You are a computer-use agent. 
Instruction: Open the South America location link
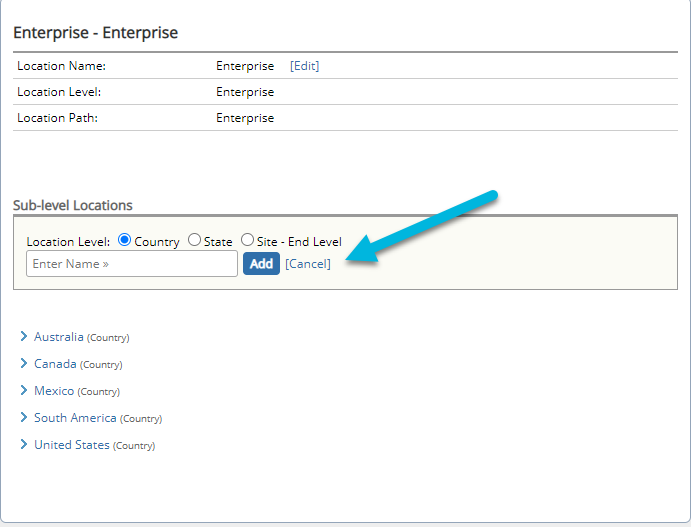[75, 417]
